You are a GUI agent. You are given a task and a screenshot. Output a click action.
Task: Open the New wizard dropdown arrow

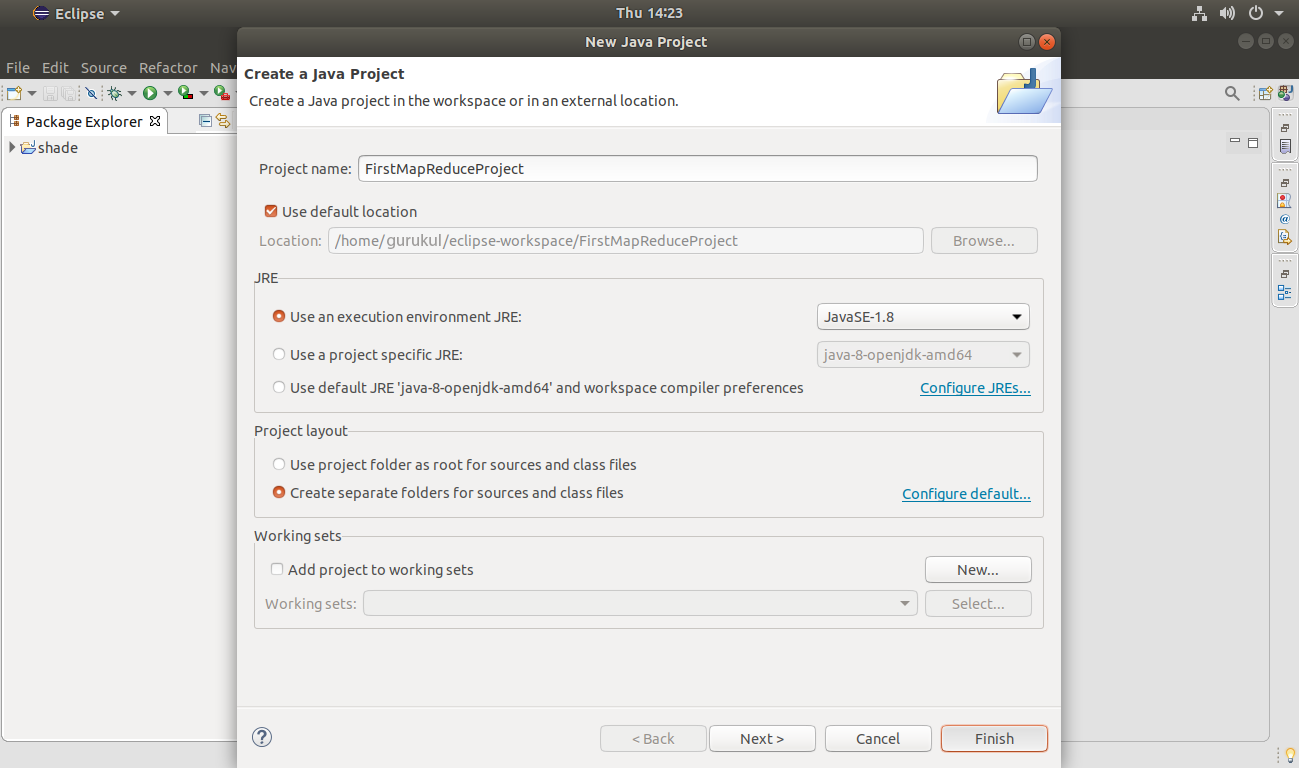[x=32, y=93]
